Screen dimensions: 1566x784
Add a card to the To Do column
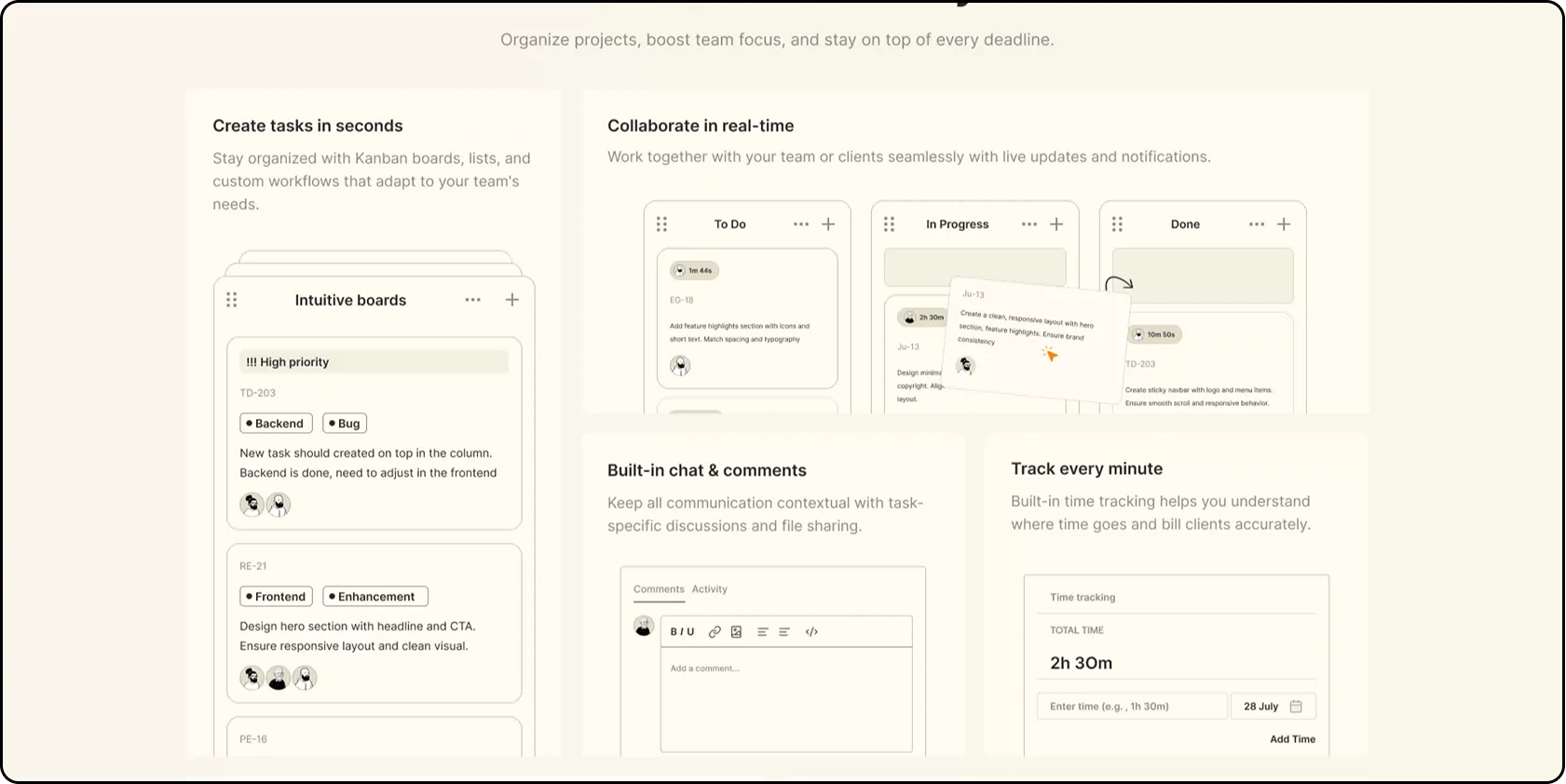828,224
